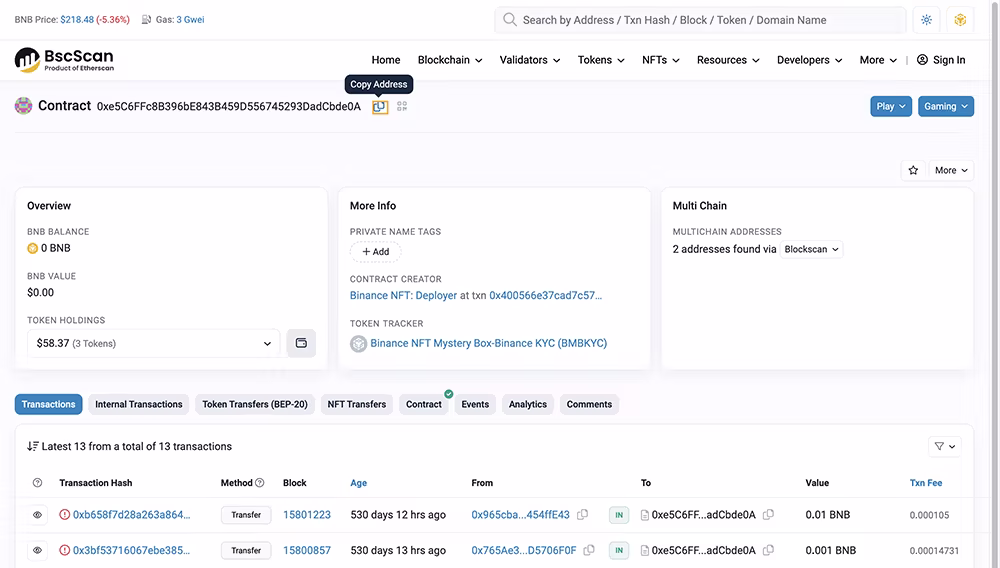Open sender address 0x765Ae3...D5706F0F
The width and height of the screenshot is (1000, 568).
coord(524,550)
